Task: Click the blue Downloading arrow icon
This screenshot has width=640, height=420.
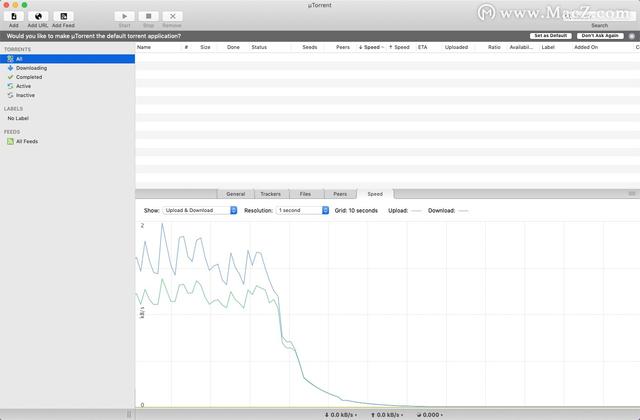Action: [10, 68]
